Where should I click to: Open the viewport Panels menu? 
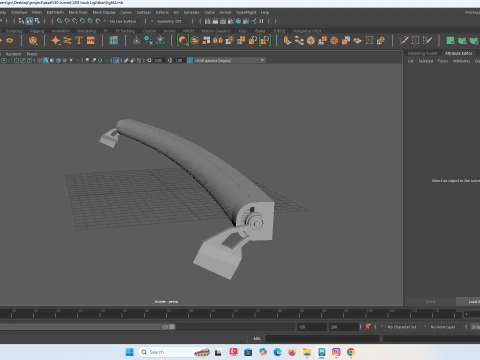click(x=32, y=54)
